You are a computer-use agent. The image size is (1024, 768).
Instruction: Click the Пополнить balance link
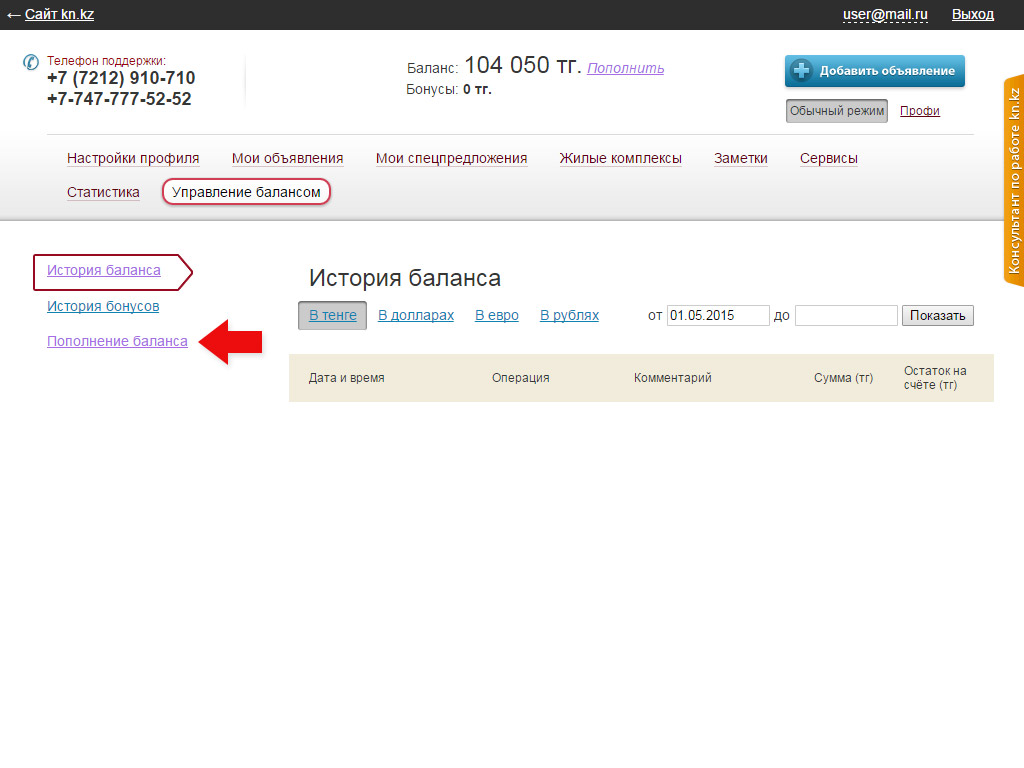click(x=625, y=68)
